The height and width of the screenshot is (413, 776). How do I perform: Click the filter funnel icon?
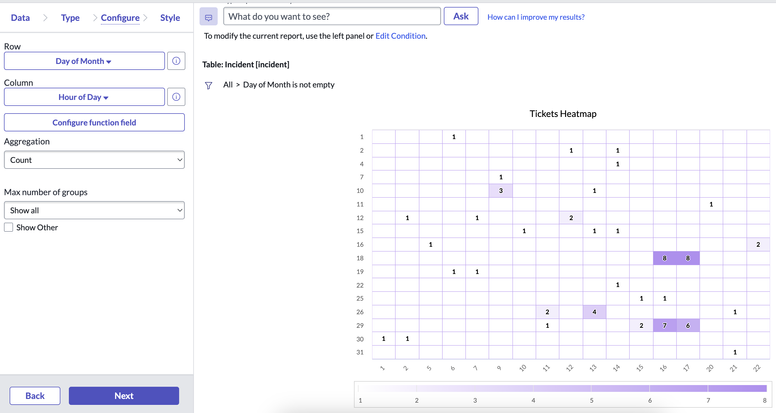(208, 86)
